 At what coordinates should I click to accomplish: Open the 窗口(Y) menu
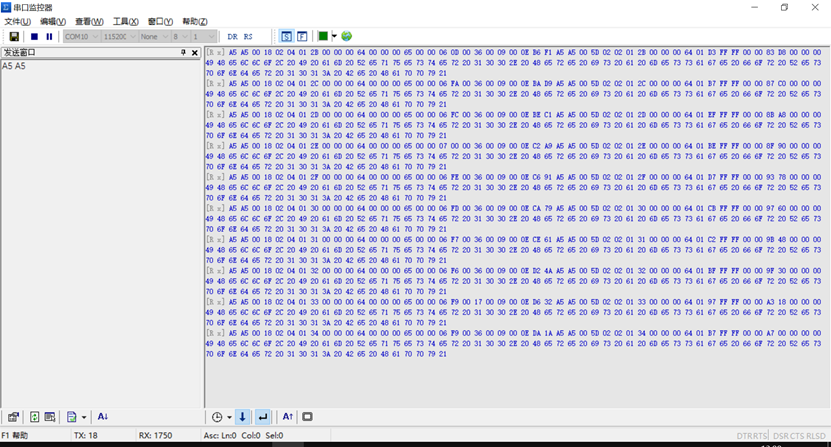click(160, 22)
